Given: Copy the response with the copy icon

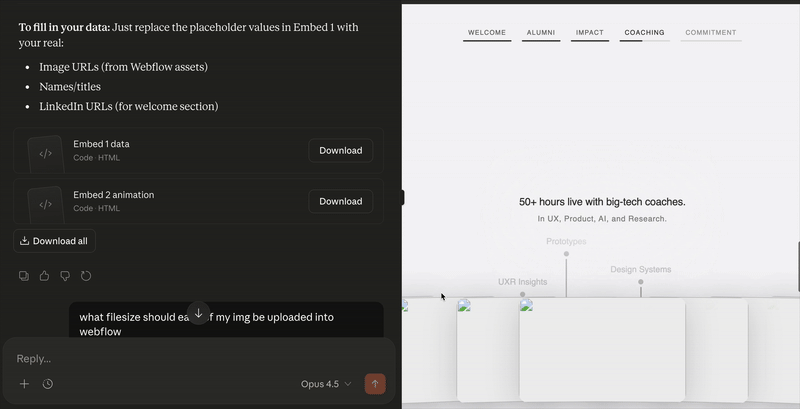Looking at the screenshot, I should 24,276.
